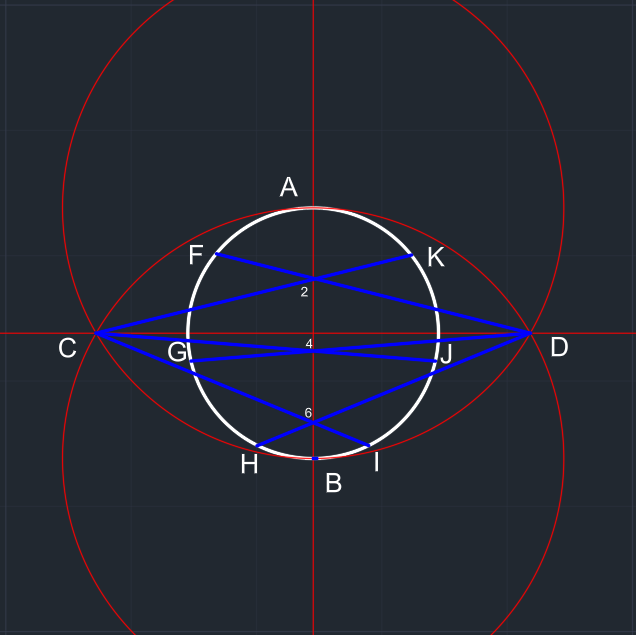This screenshot has height=635, width=636.
Task: Click the J point label
Action: tap(446, 354)
